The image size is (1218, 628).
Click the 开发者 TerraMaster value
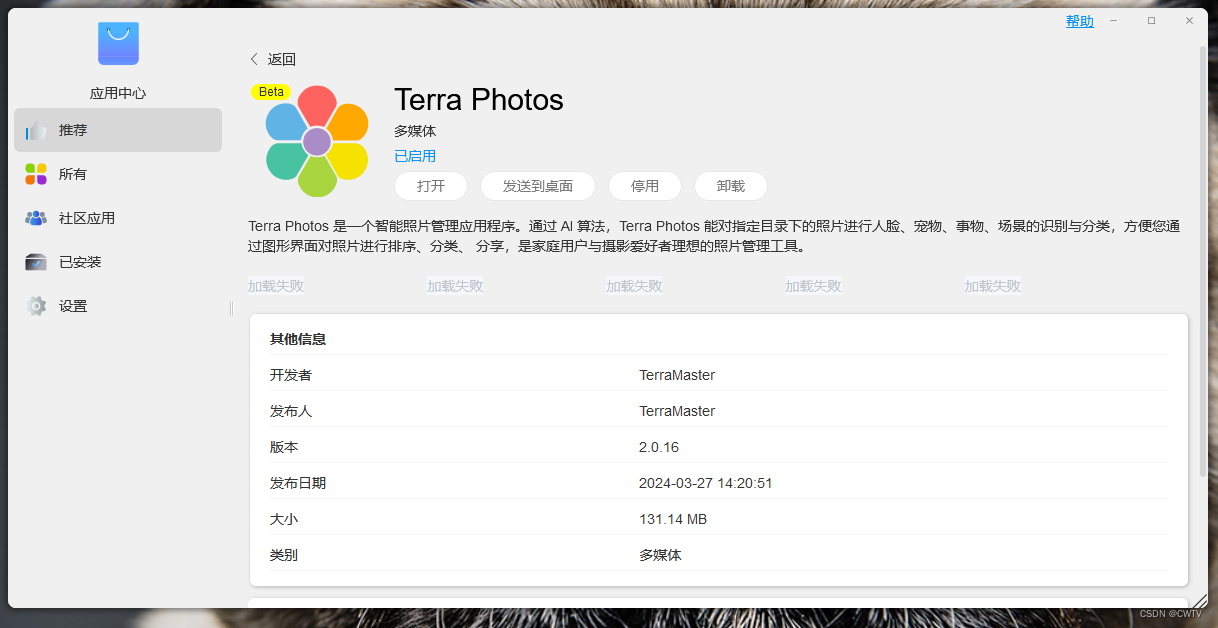coord(677,375)
